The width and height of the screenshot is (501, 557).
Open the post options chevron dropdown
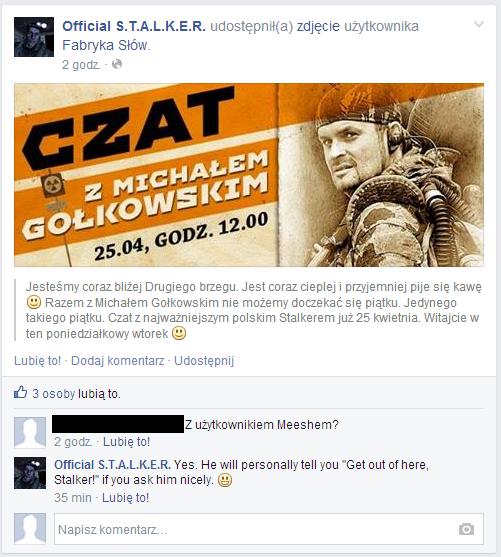[x=479, y=25]
